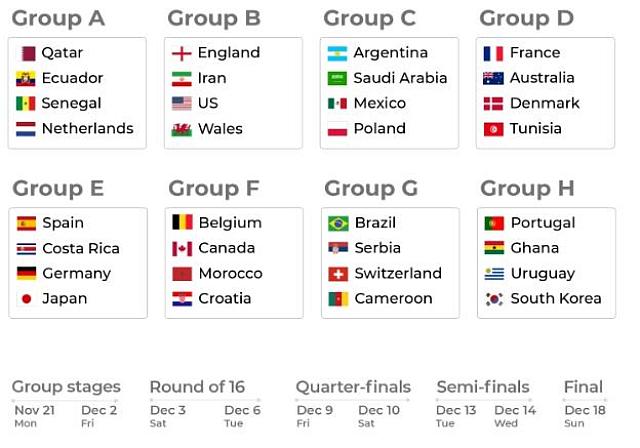Click the Saudi Arabia flag icon

point(337,78)
